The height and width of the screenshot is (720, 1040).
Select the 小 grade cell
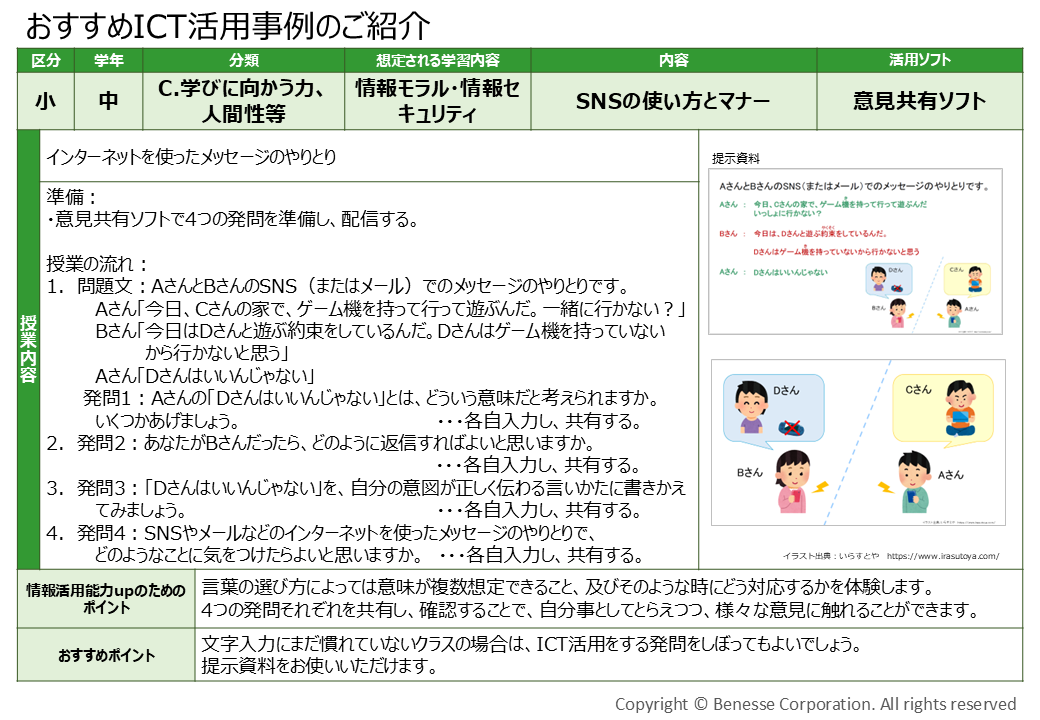click(44, 101)
